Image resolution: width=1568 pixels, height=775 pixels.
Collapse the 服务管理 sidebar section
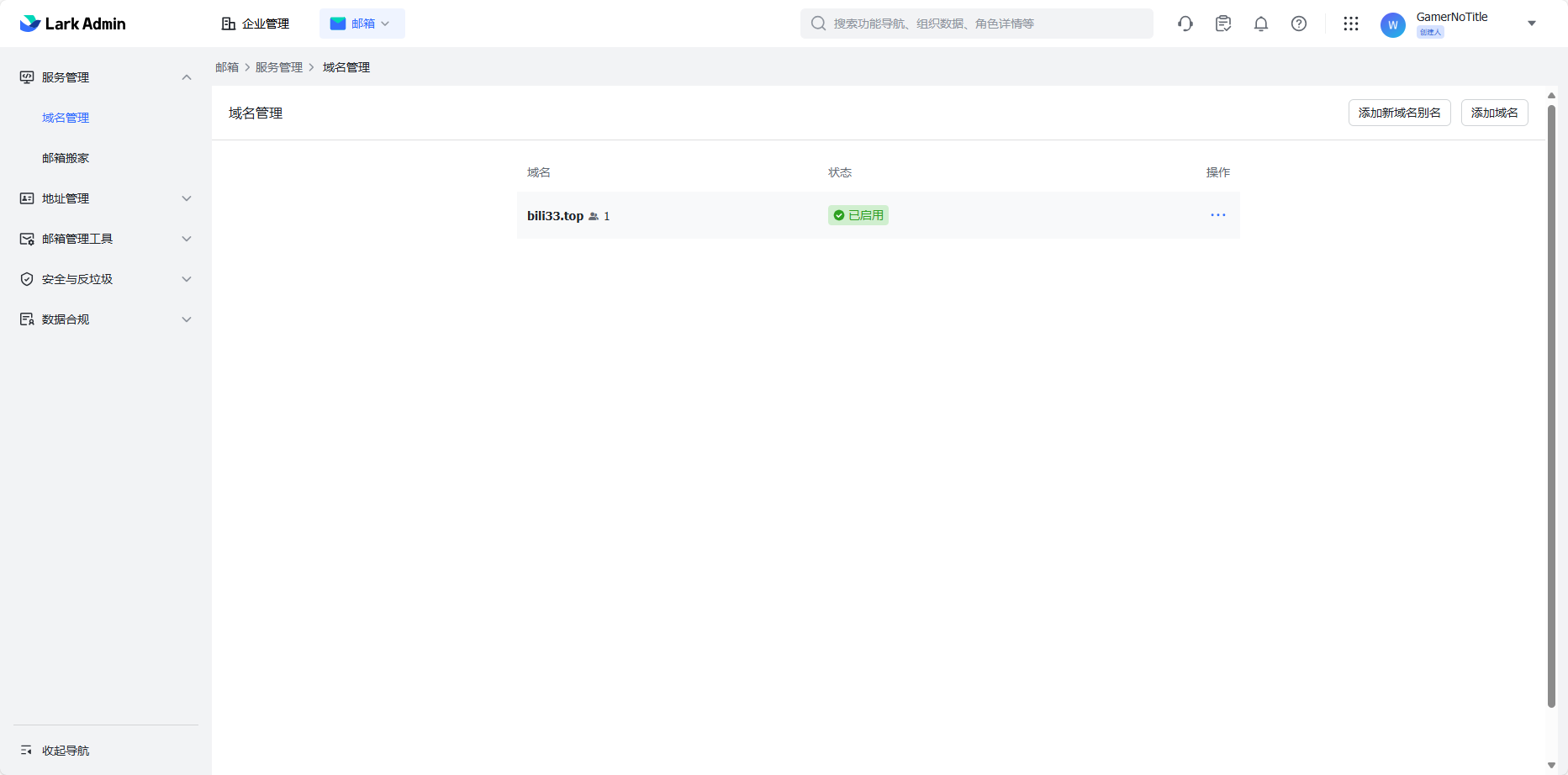[187, 77]
